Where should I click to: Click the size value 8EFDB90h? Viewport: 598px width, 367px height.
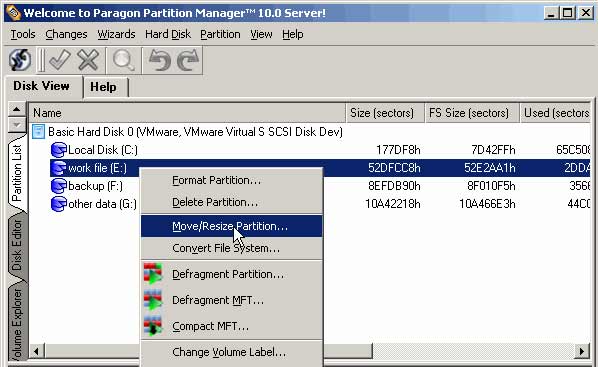(x=394, y=186)
